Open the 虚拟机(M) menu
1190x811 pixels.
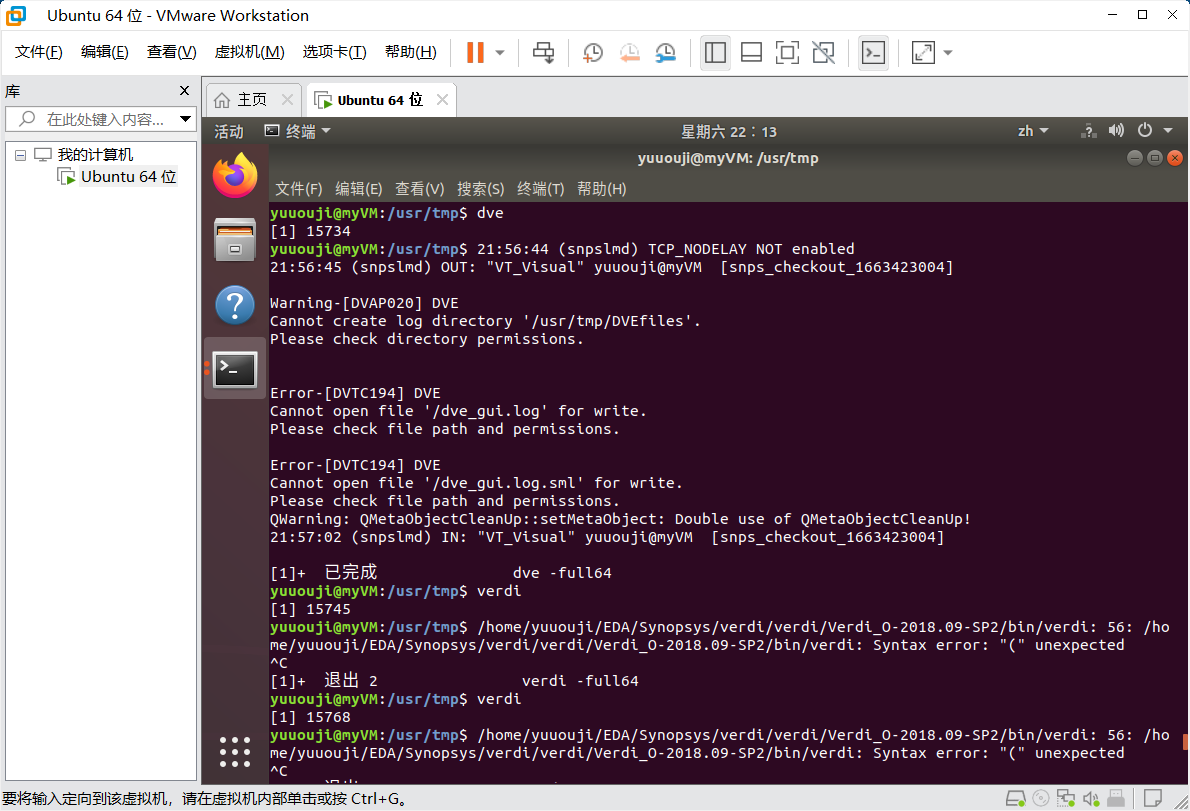pos(249,51)
